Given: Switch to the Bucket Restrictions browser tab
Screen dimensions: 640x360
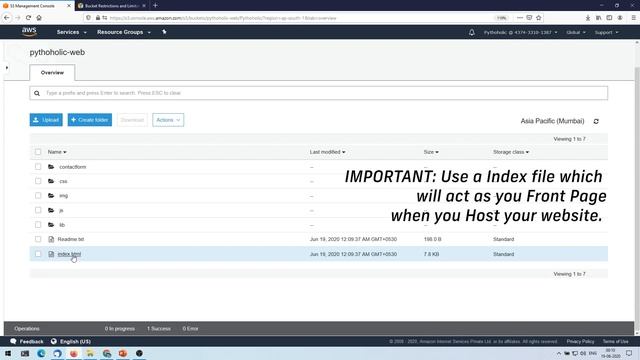Looking at the screenshot, I should point(111,6).
